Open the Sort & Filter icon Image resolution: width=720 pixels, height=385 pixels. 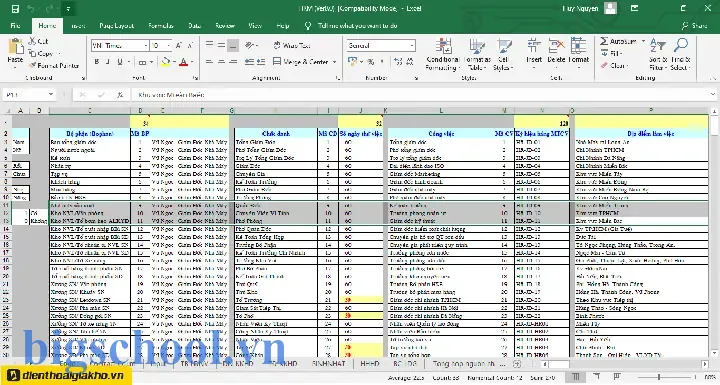click(658, 45)
